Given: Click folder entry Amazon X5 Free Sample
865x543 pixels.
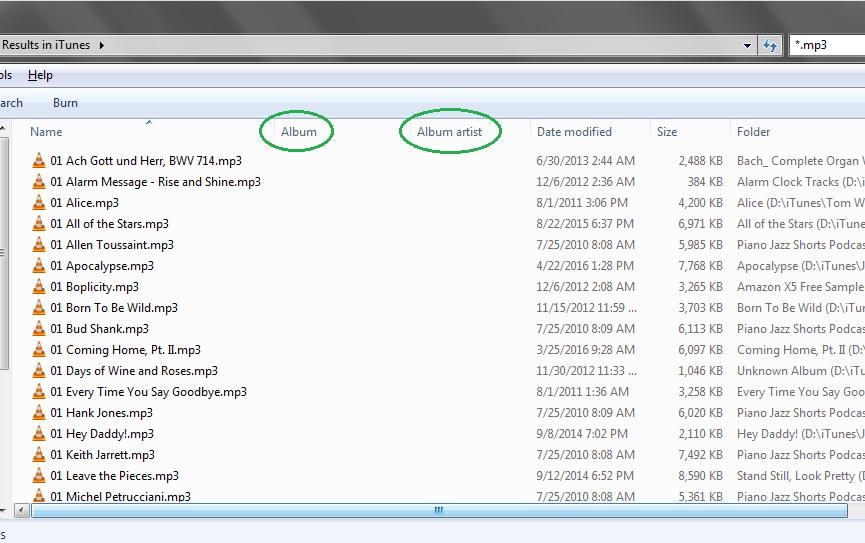Looking at the screenshot, I should tap(800, 286).
